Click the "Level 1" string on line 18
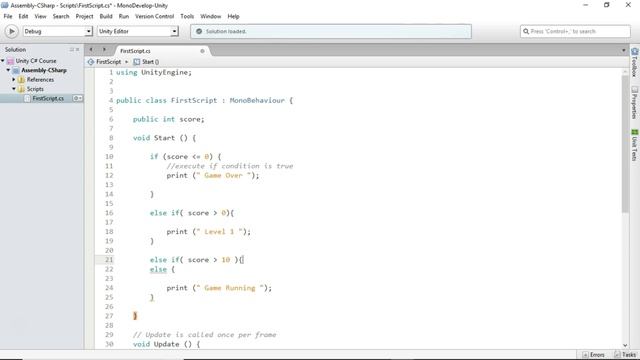The height and width of the screenshot is (360, 640). click(219, 232)
